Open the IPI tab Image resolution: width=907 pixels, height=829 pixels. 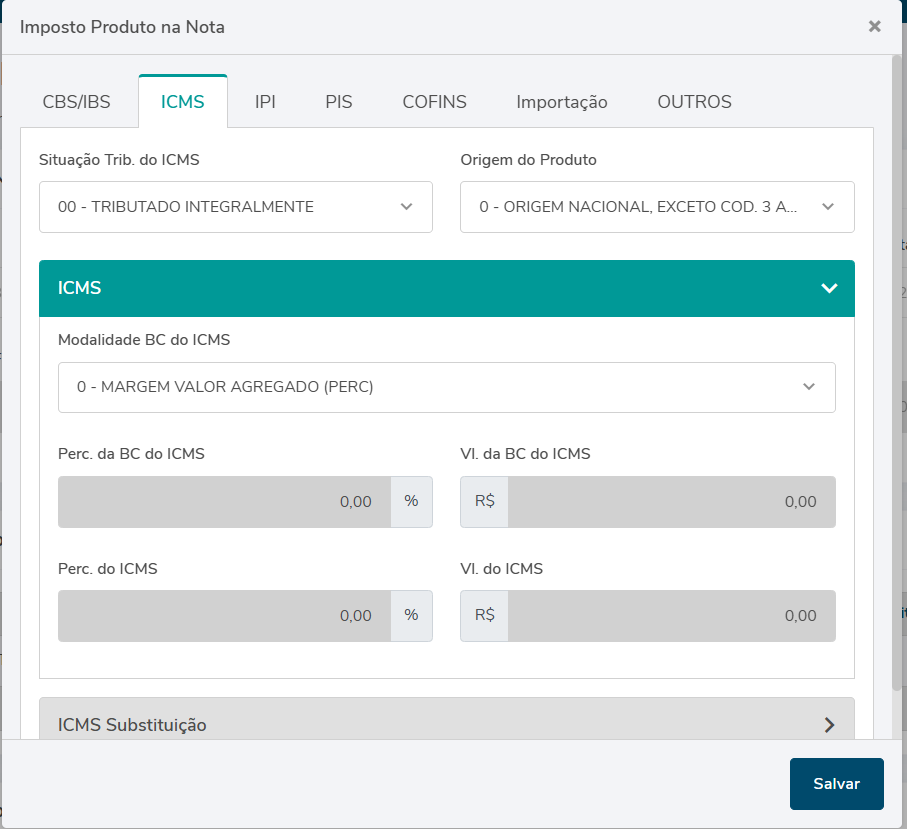[x=265, y=102]
